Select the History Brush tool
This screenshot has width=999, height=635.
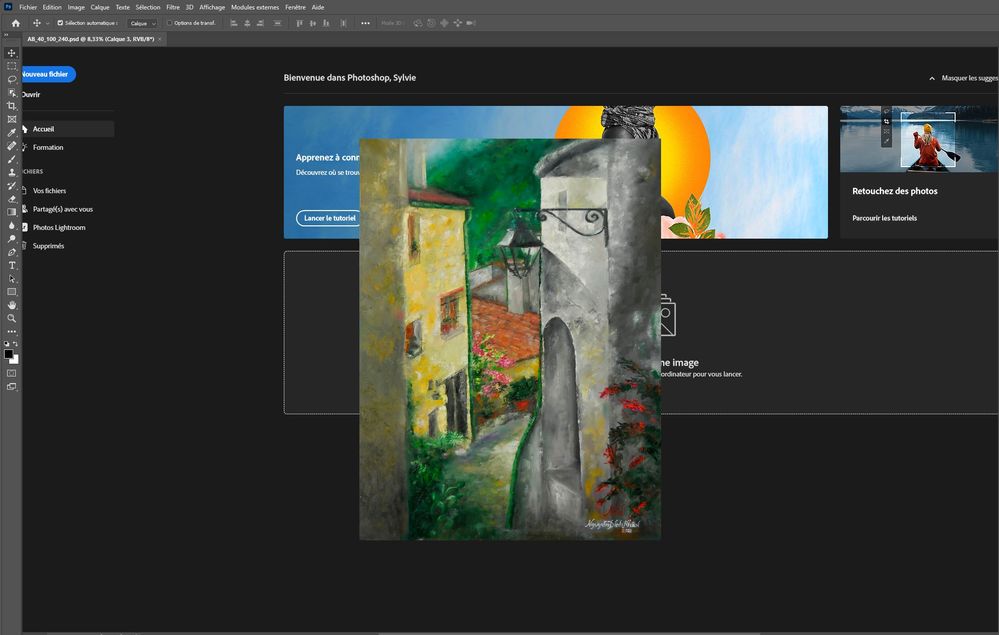click(11, 185)
